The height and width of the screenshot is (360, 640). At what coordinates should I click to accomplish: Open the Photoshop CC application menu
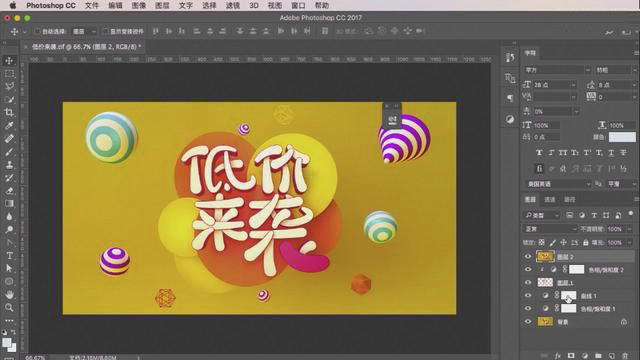point(51,5)
